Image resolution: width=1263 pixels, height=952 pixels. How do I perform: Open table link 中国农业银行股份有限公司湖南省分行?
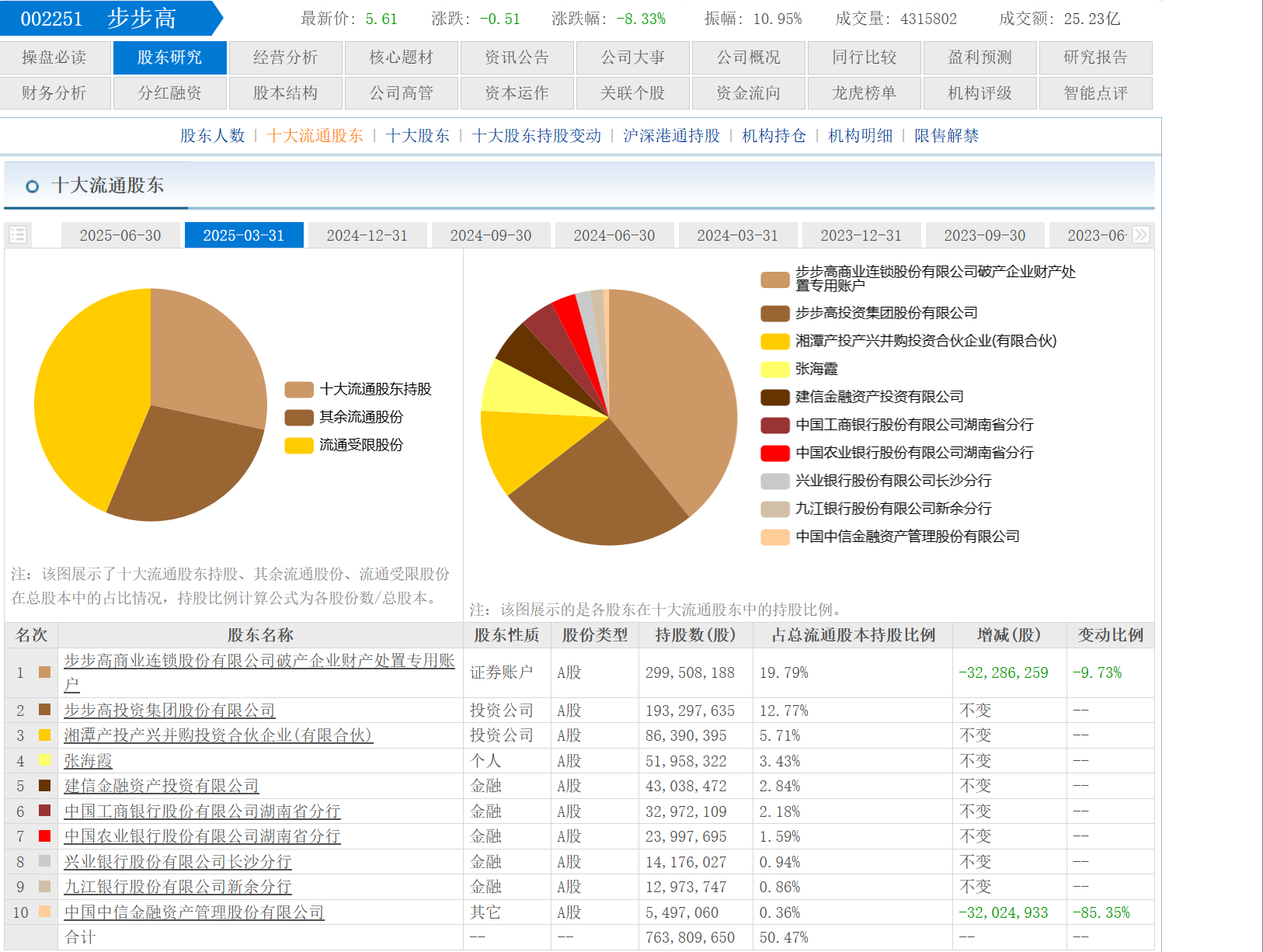(202, 836)
